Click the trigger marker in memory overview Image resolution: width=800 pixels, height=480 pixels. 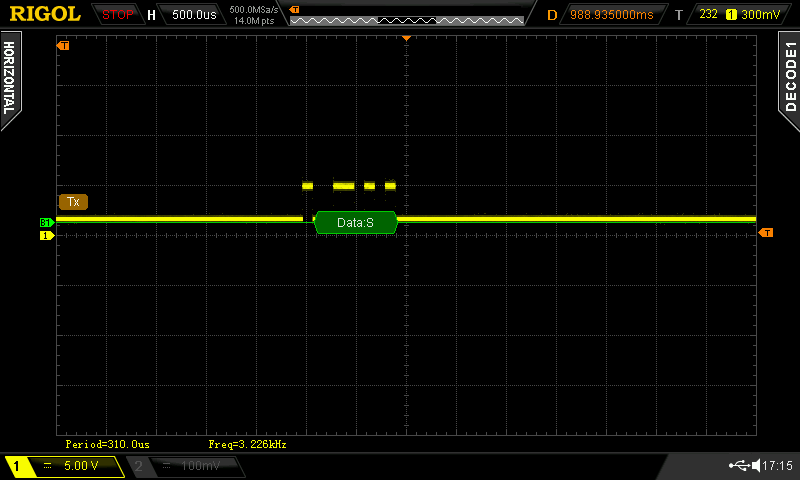point(294,9)
